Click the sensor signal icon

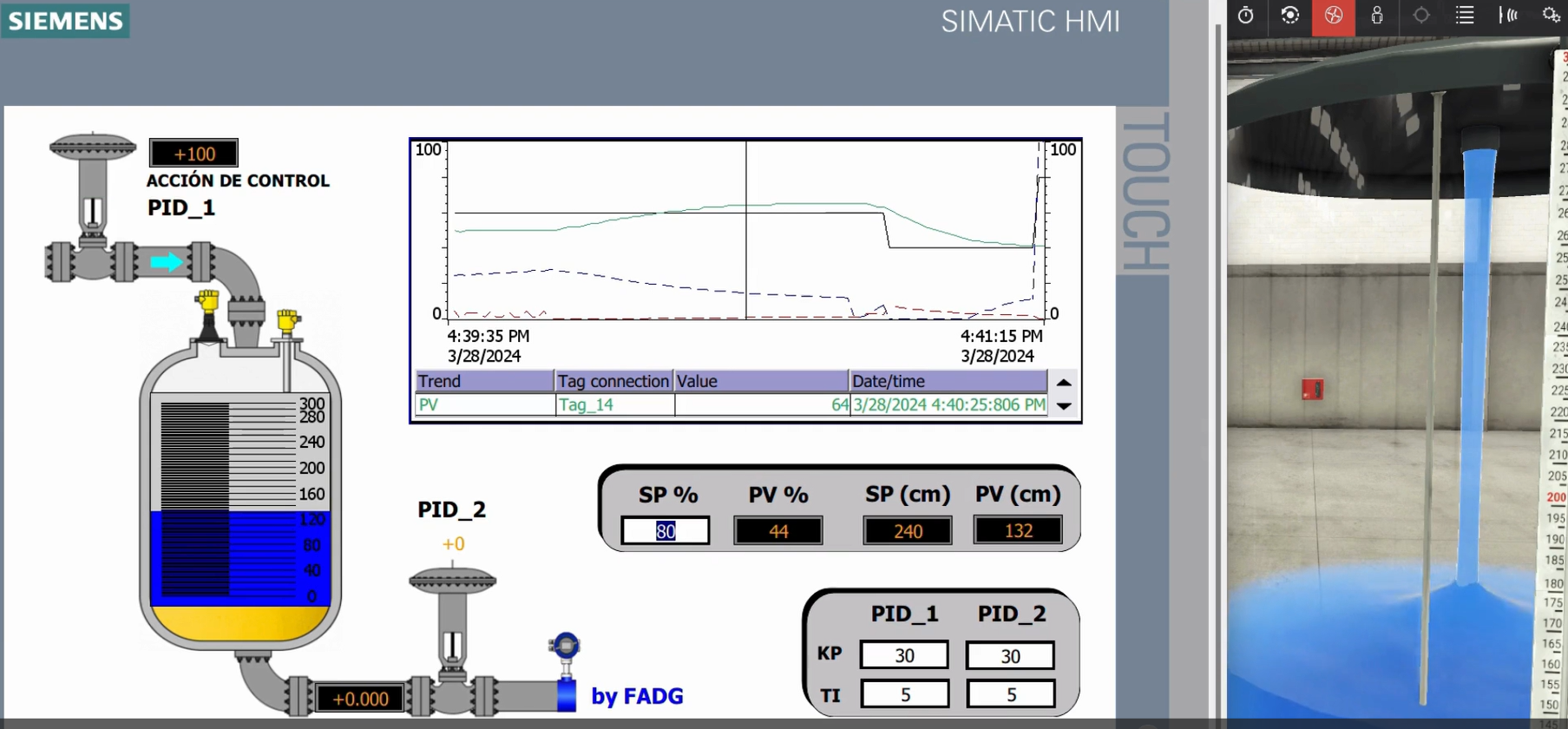pyautogui.click(x=1509, y=16)
